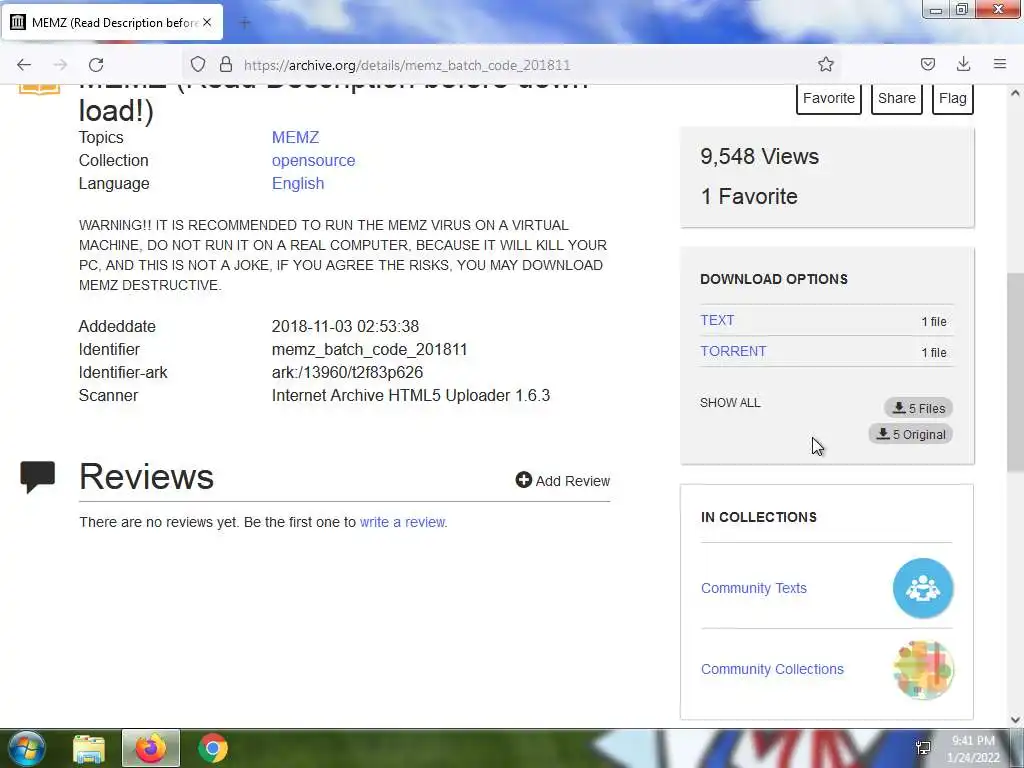Open the opensource collection link
Image resolution: width=1024 pixels, height=768 pixels.
point(313,161)
